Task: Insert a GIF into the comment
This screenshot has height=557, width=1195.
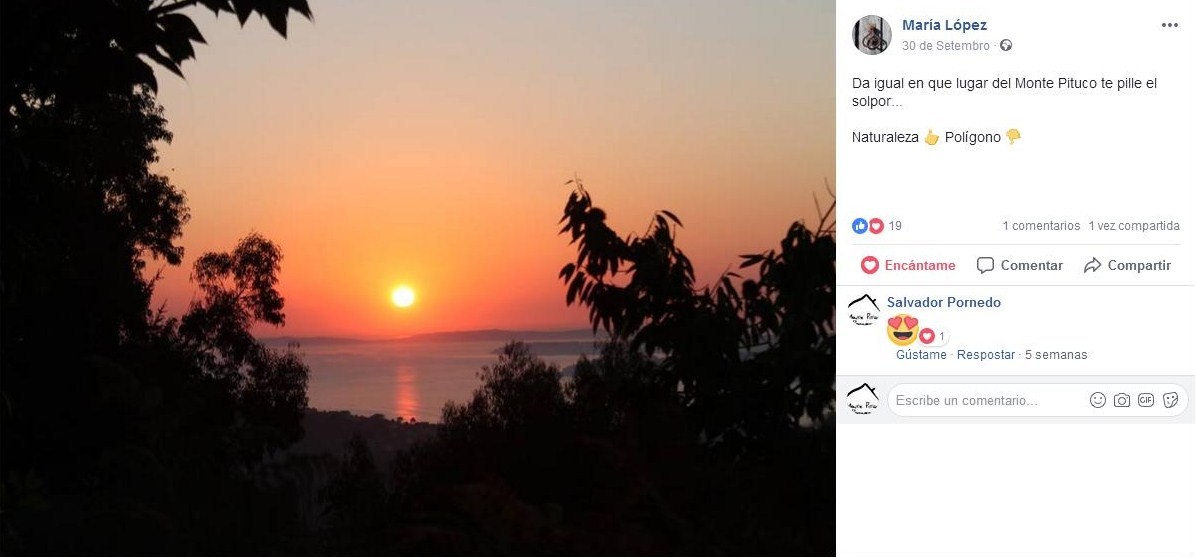Action: point(1146,401)
